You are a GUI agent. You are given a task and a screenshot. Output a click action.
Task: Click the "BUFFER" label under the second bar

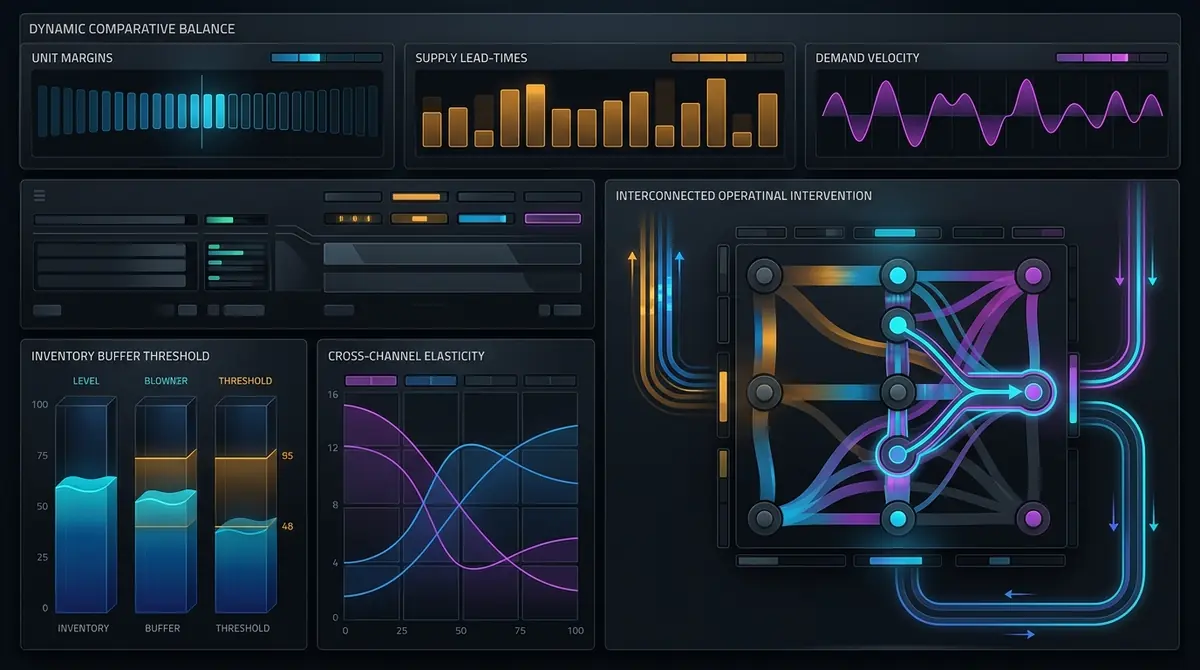pyautogui.click(x=163, y=628)
